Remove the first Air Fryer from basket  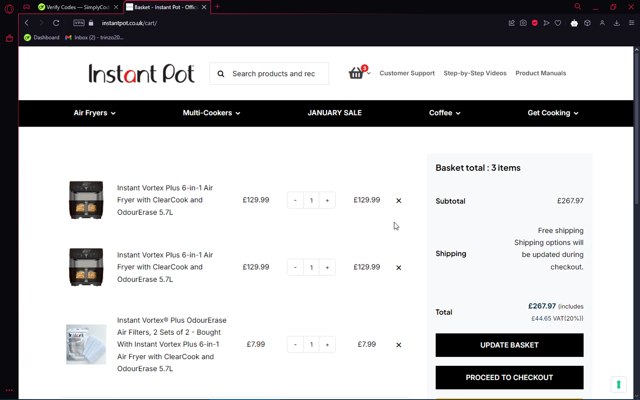click(x=399, y=200)
